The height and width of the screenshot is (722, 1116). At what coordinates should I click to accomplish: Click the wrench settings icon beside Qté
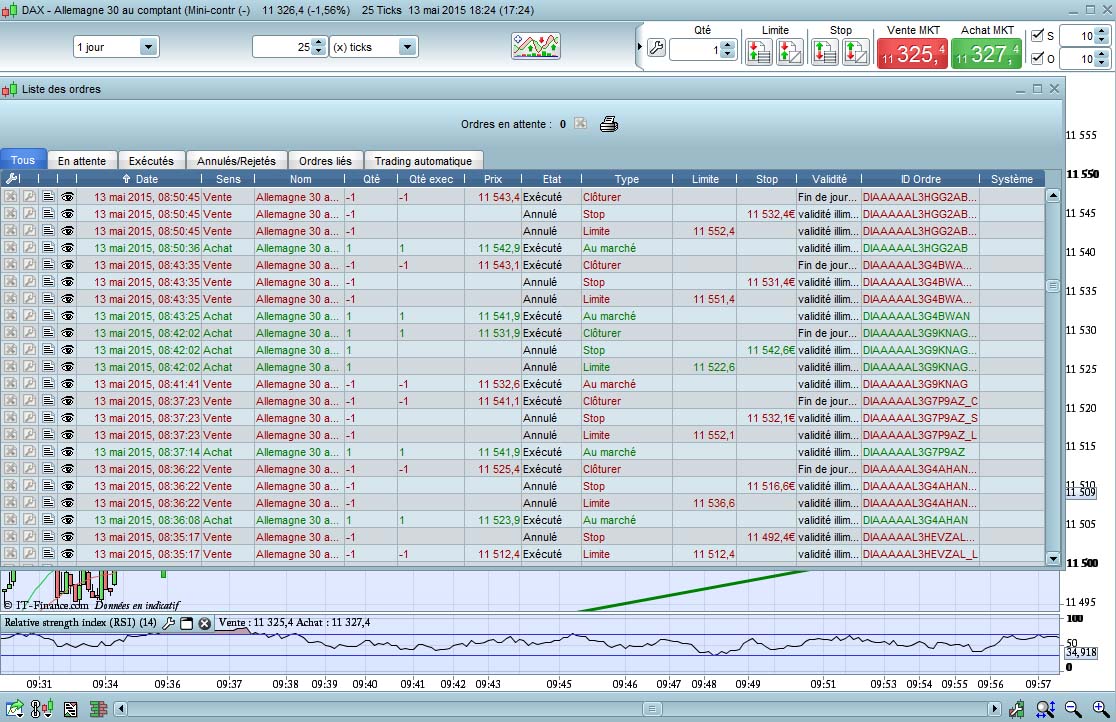[x=656, y=48]
